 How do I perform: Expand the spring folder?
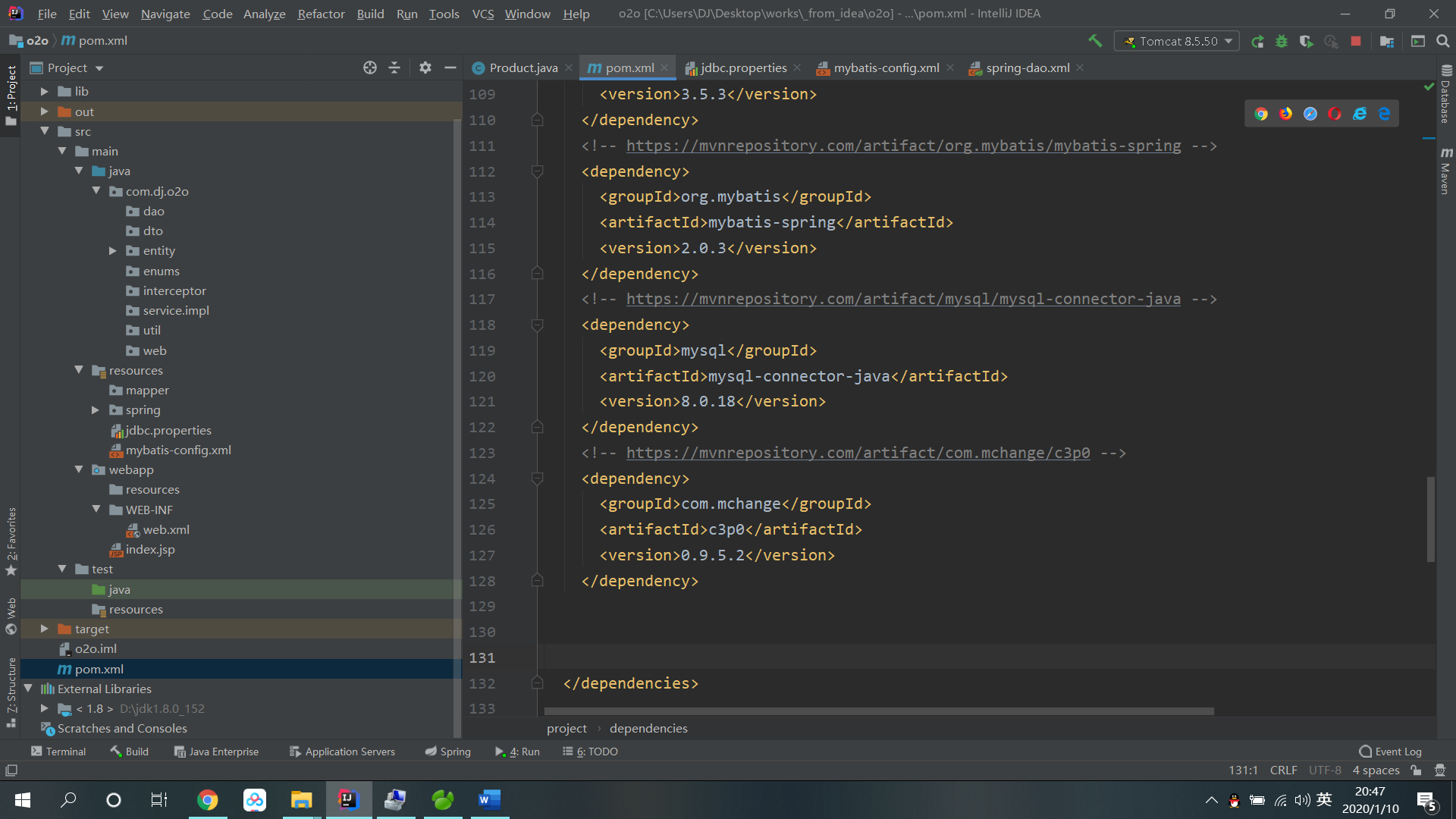tap(96, 409)
